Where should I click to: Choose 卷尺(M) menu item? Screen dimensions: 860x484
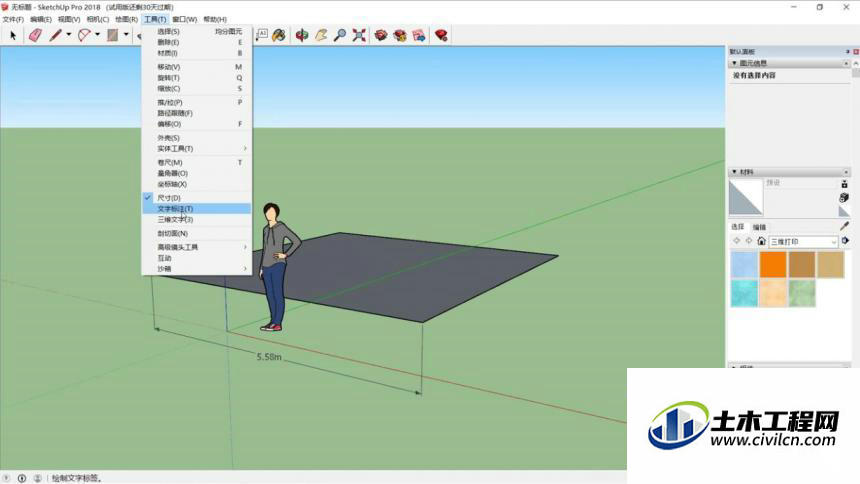point(197,162)
